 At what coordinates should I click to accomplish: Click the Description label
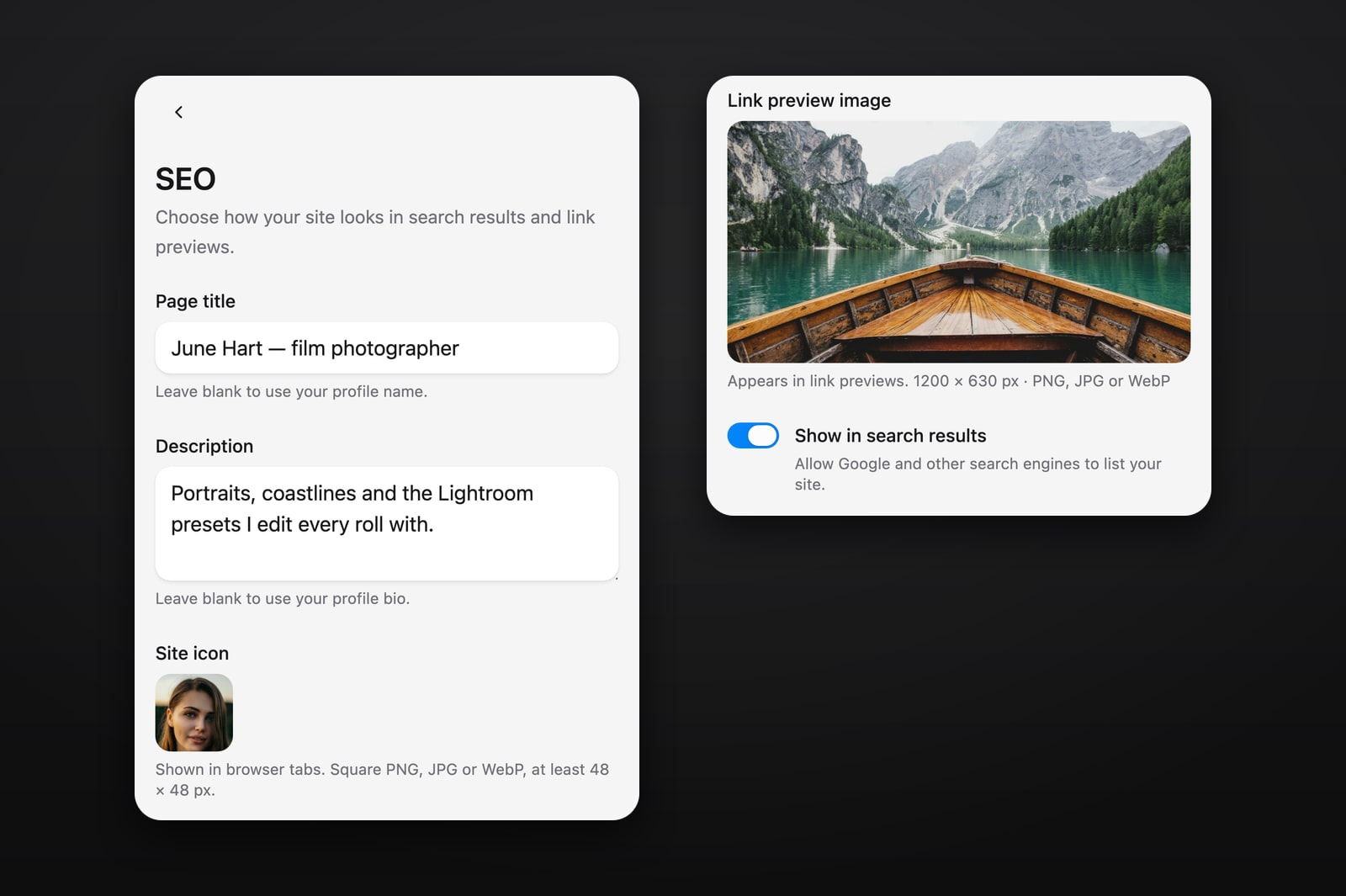204,447
